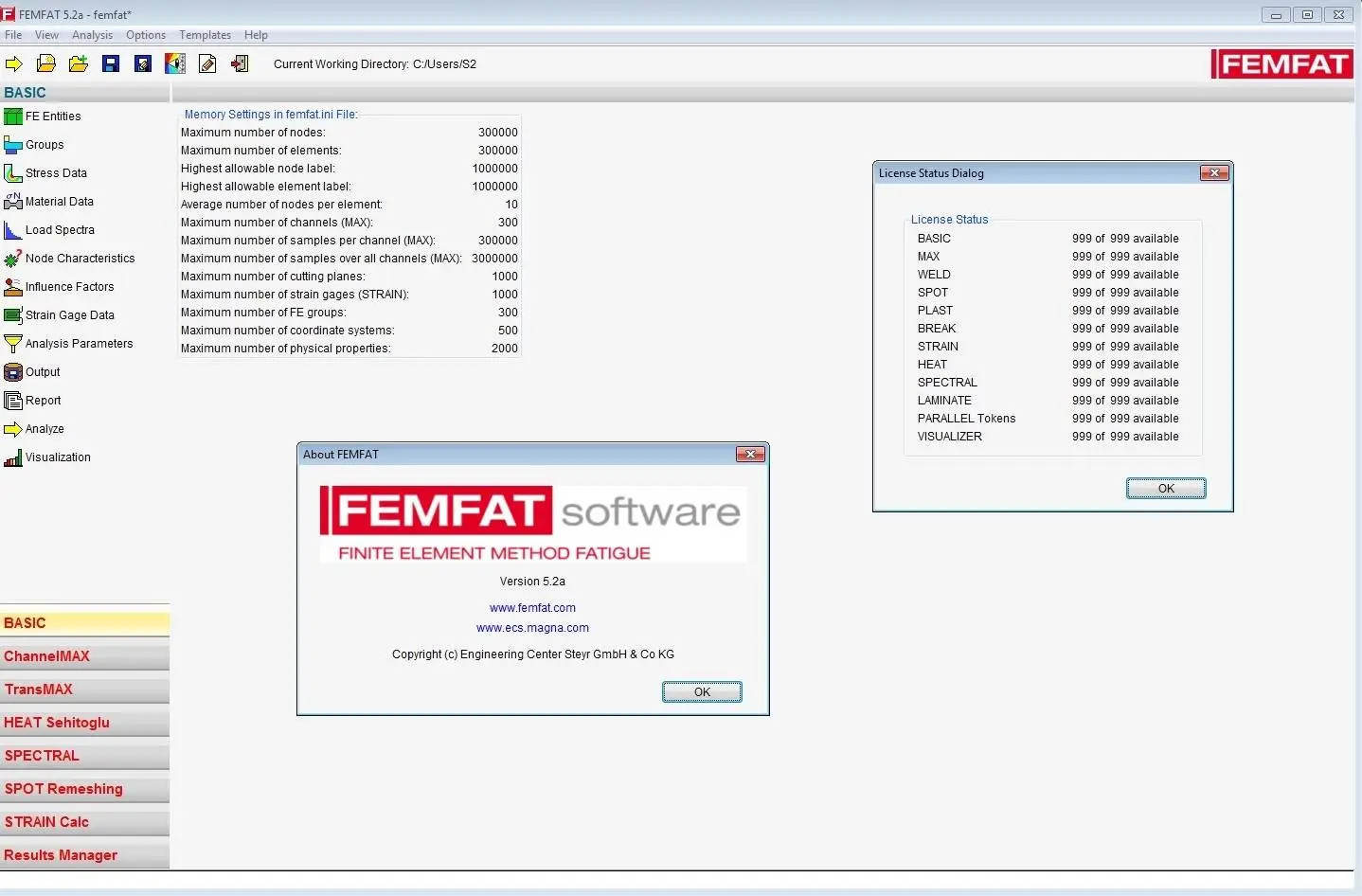The image size is (1362, 896).
Task: Click the 'Maximum number of cutting planes:' row
Action: (x=349, y=277)
